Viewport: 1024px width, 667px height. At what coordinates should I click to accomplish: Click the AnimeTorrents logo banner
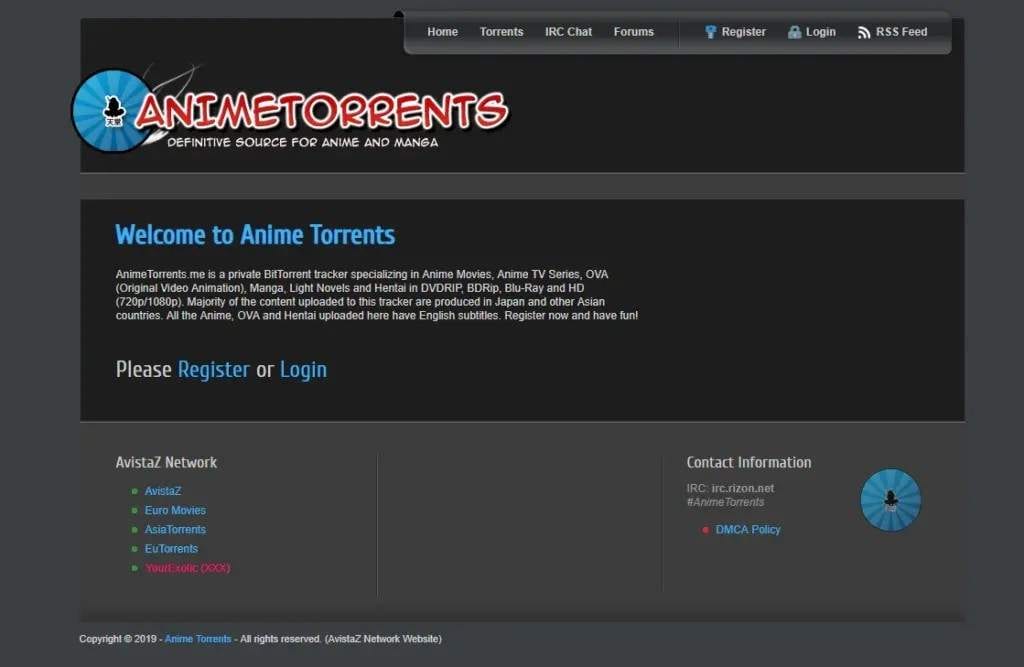(290, 110)
